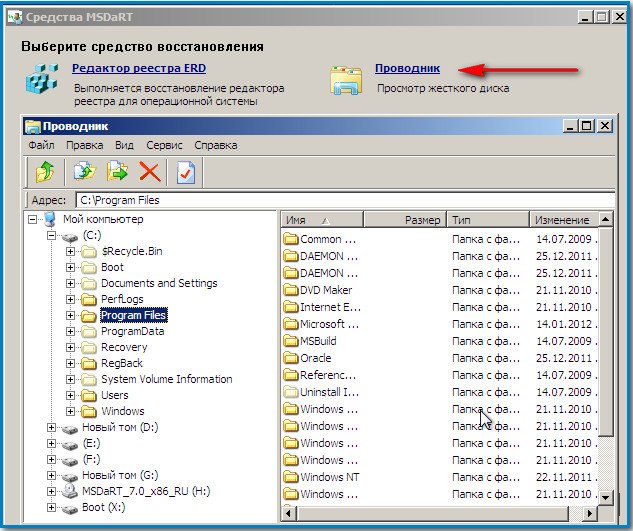633x531 pixels.
Task: Open the Файл menu
Action: point(42,145)
